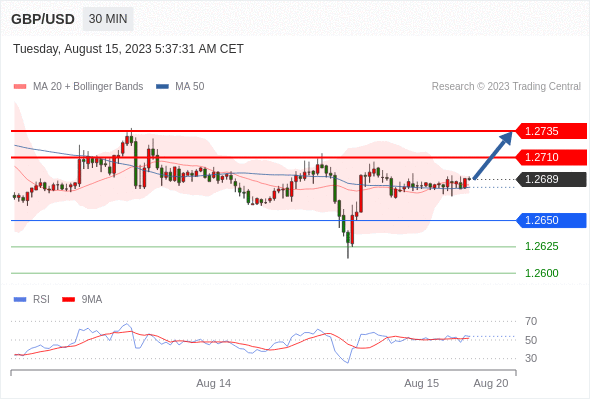Select the 1.2710 resistance price tag
The image size is (590, 400).
[551, 157]
